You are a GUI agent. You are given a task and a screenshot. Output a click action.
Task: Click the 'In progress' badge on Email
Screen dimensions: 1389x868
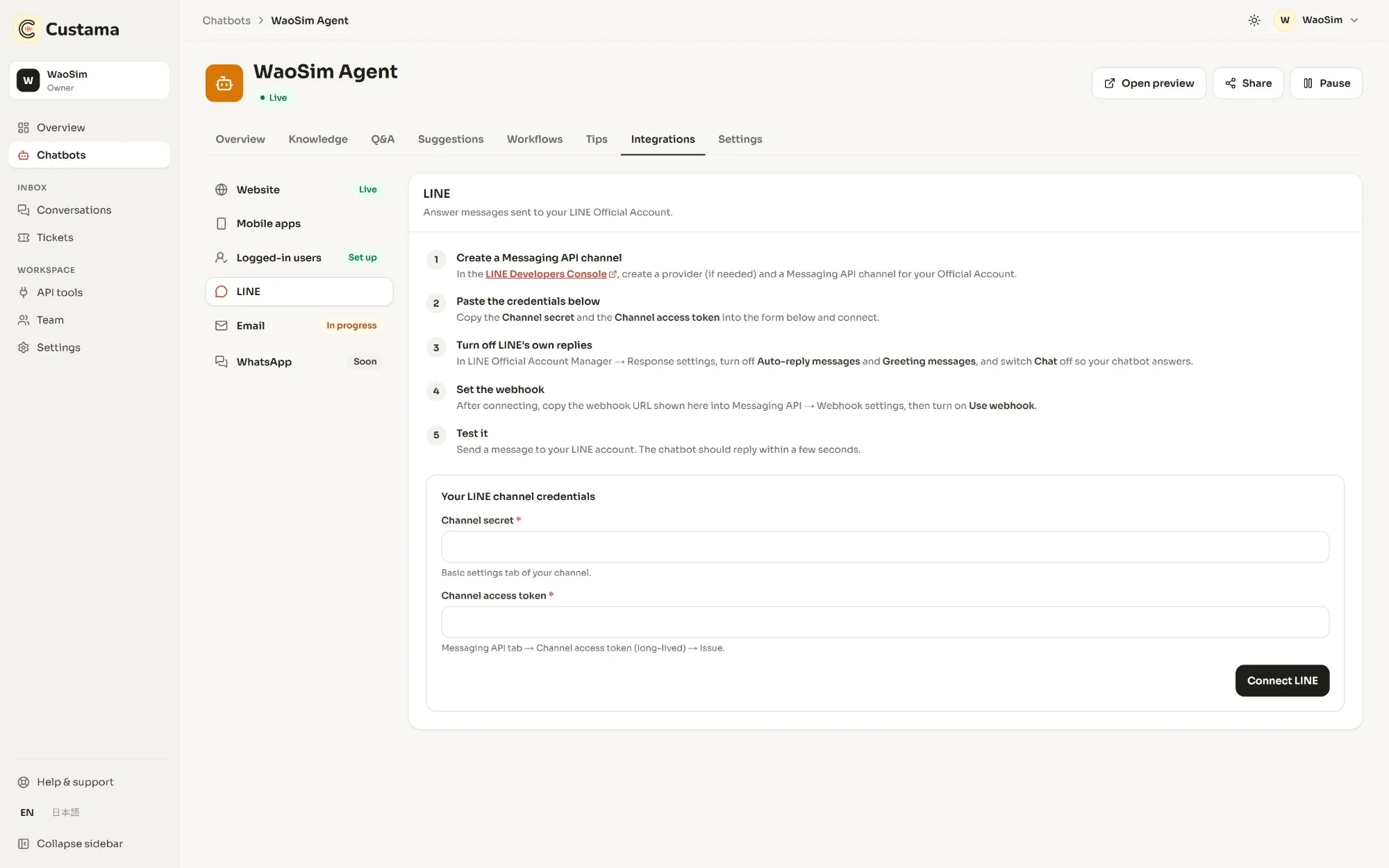point(351,326)
